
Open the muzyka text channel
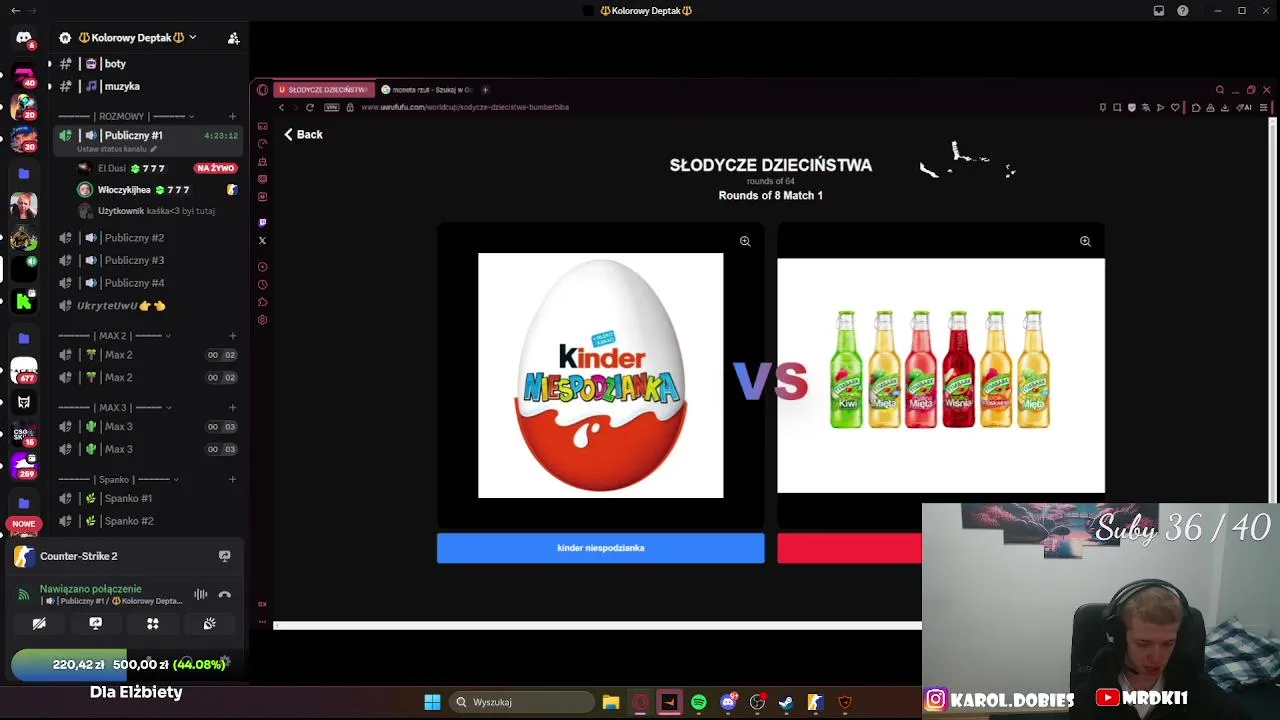point(122,86)
